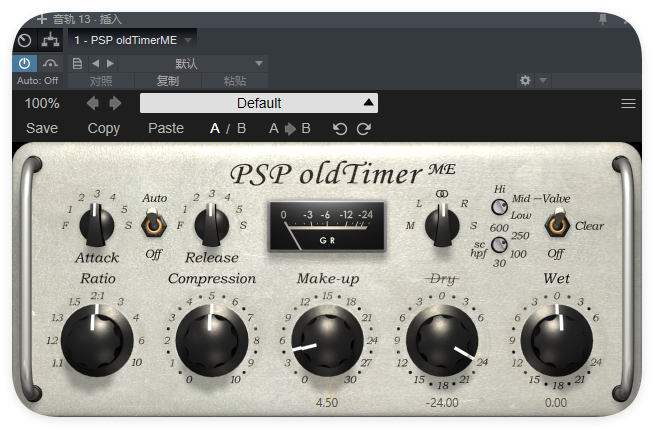The height and width of the screenshot is (429, 654).
Task: Redo the change arrow icon
Action: 364,129
